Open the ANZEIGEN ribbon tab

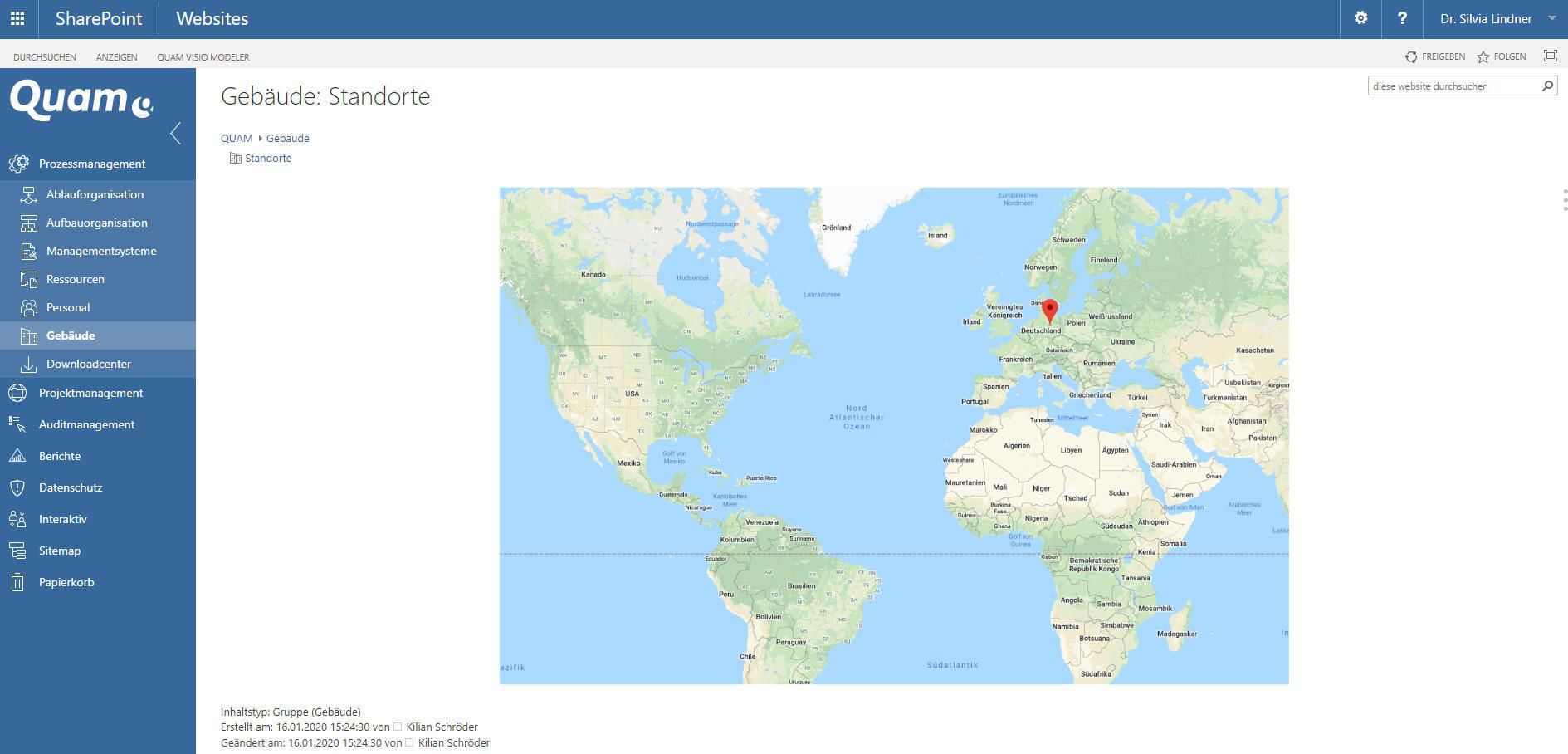coord(116,57)
